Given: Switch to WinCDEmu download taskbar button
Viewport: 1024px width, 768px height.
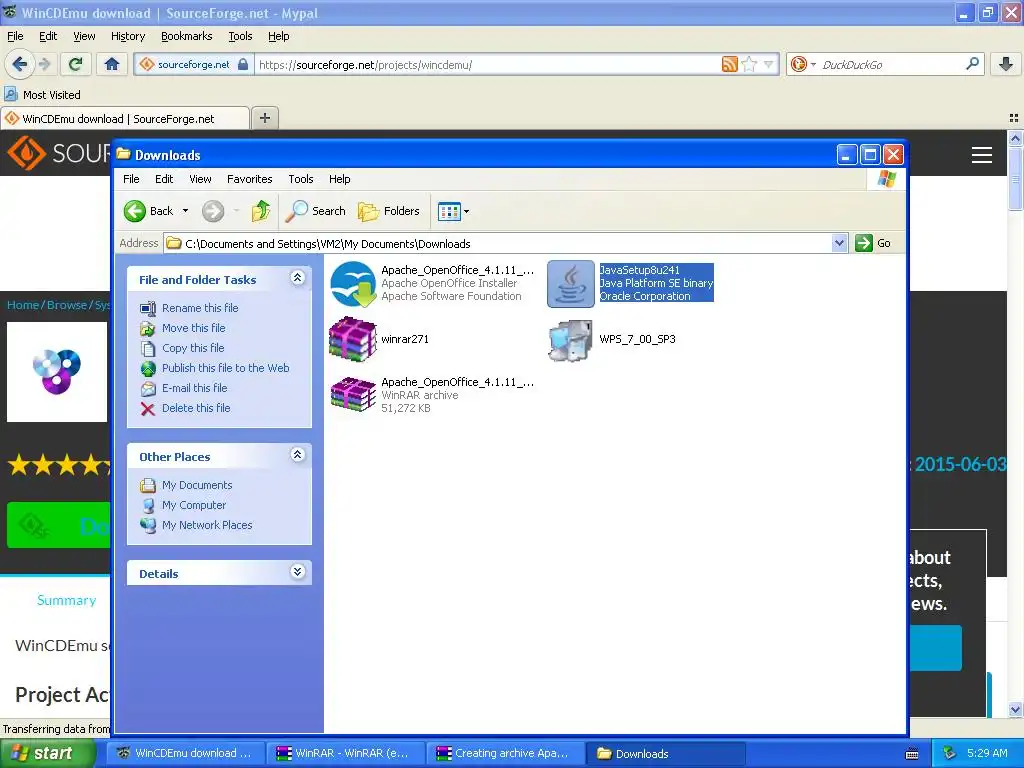Looking at the screenshot, I should pyautogui.click(x=185, y=753).
